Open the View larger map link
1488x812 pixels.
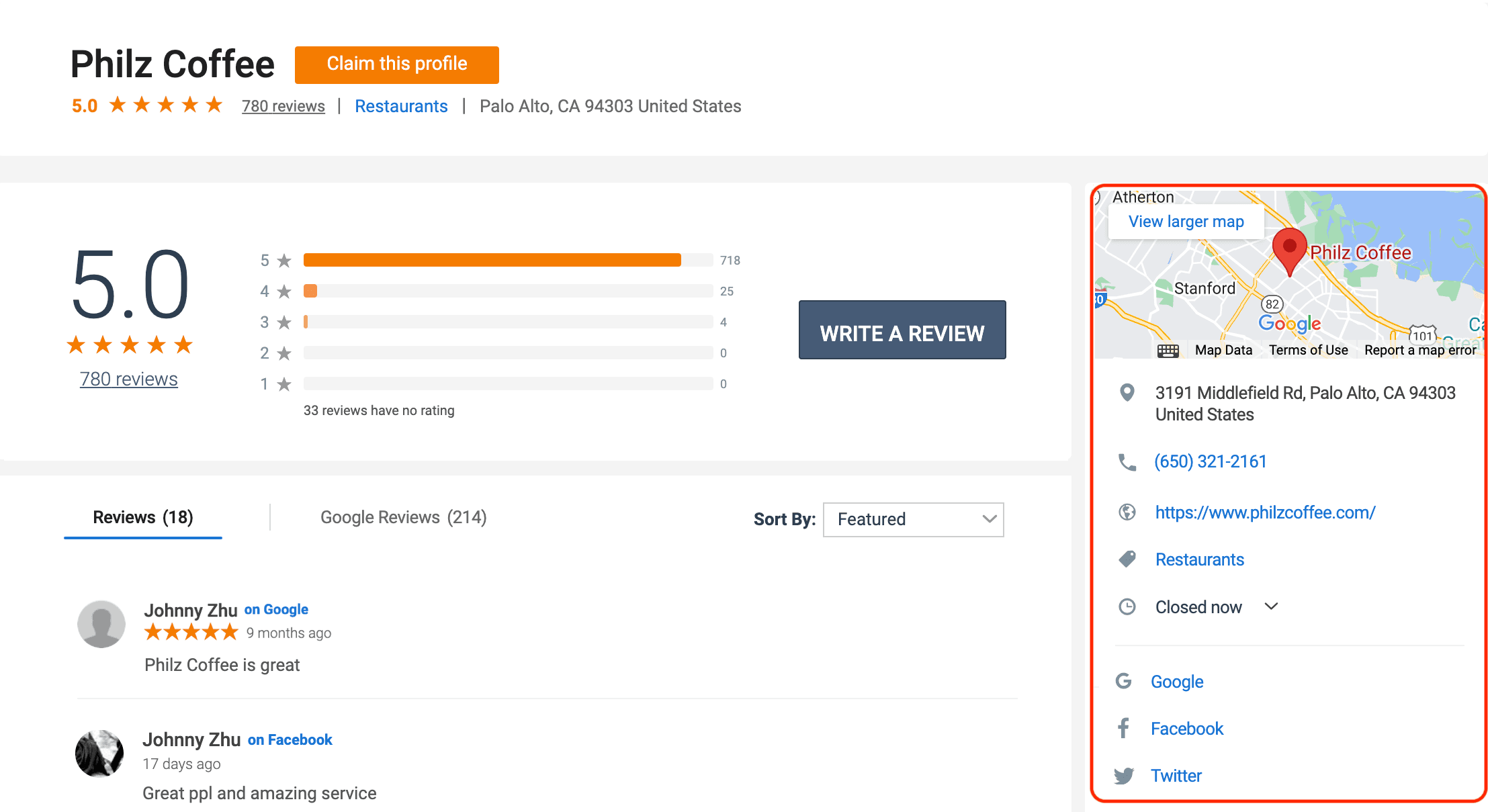tap(1186, 222)
